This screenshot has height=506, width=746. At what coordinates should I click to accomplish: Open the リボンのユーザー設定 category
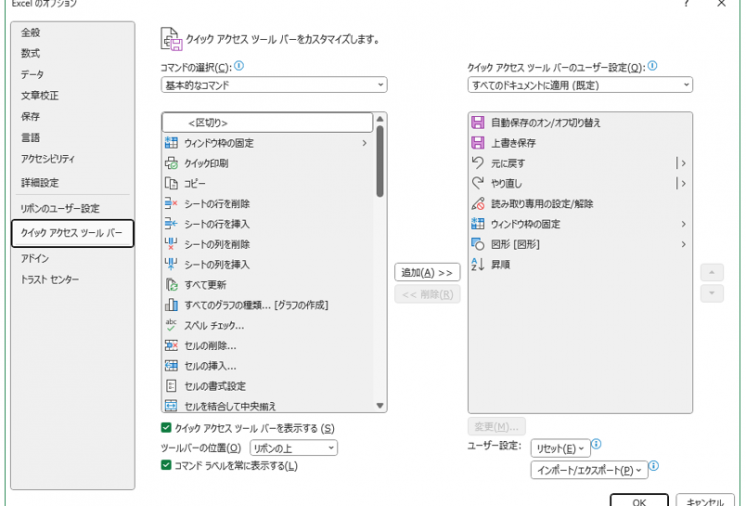pos(60,208)
